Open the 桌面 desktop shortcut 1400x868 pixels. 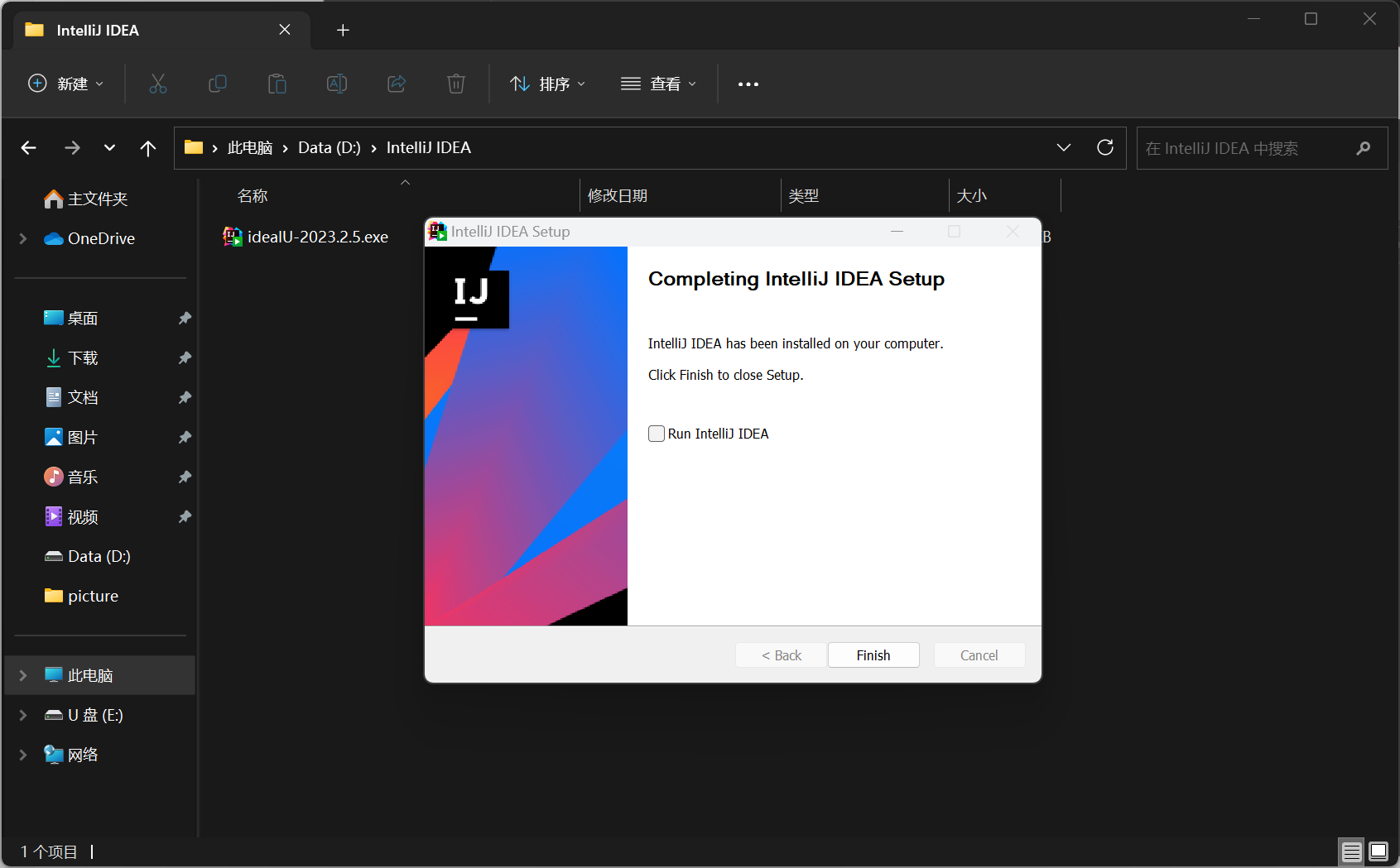point(71,318)
